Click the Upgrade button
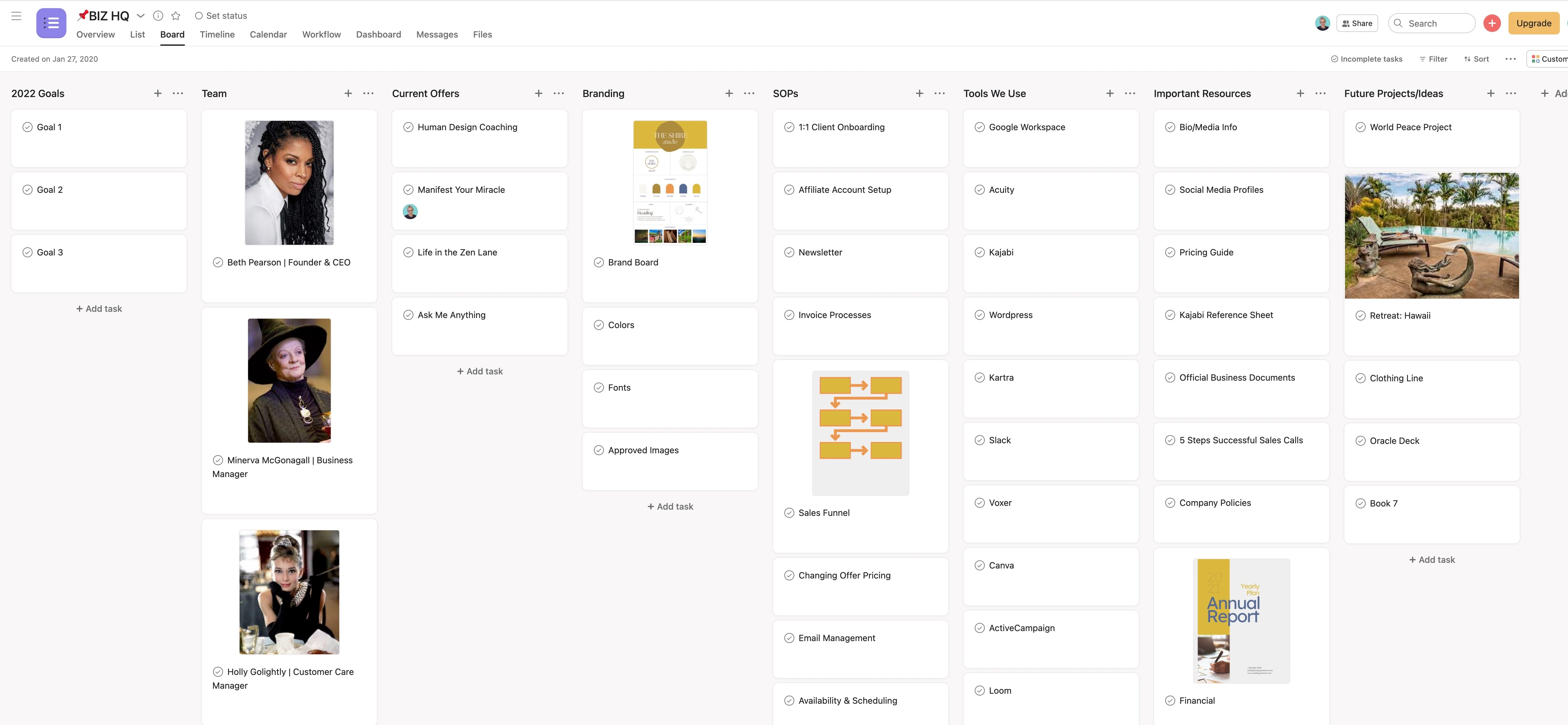This screenshot has width=1568, height=725. tap(1533, 23)
